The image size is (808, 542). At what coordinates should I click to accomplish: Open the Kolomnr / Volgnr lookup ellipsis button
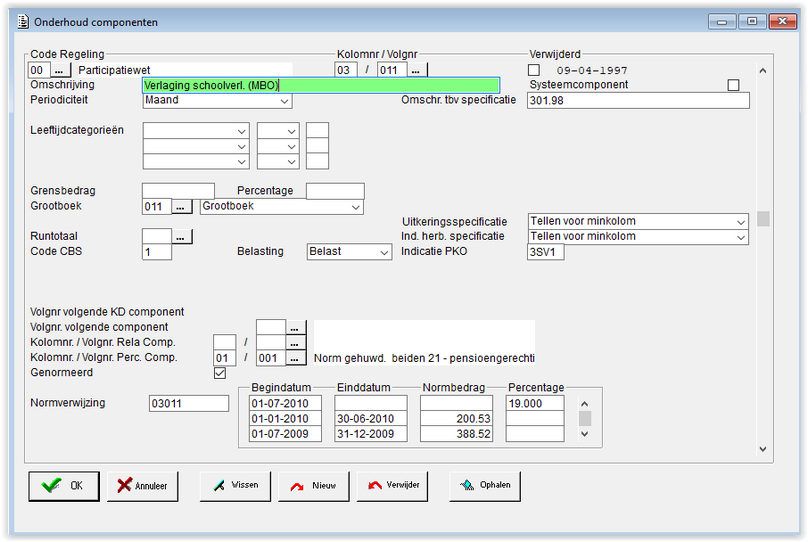tap(416, 70)
